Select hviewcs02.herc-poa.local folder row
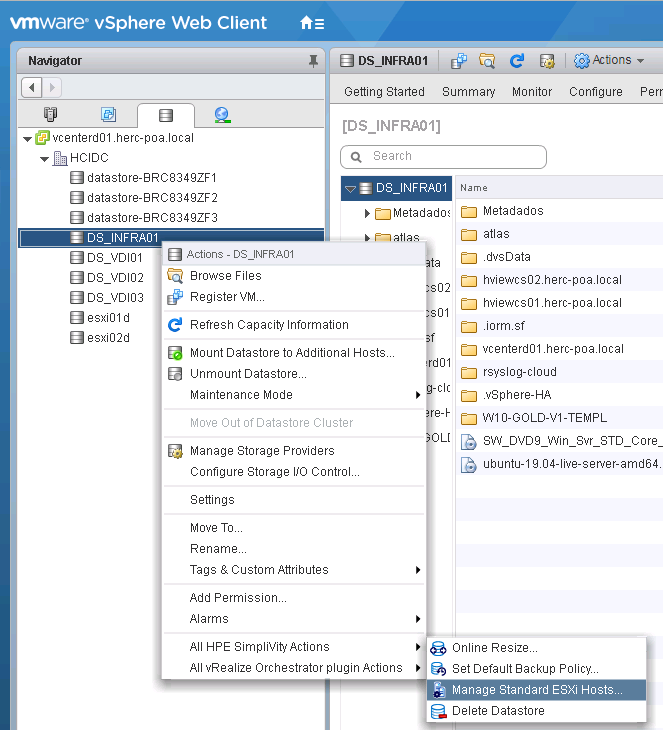The image size is (663, 730). [x=559, y=280]
